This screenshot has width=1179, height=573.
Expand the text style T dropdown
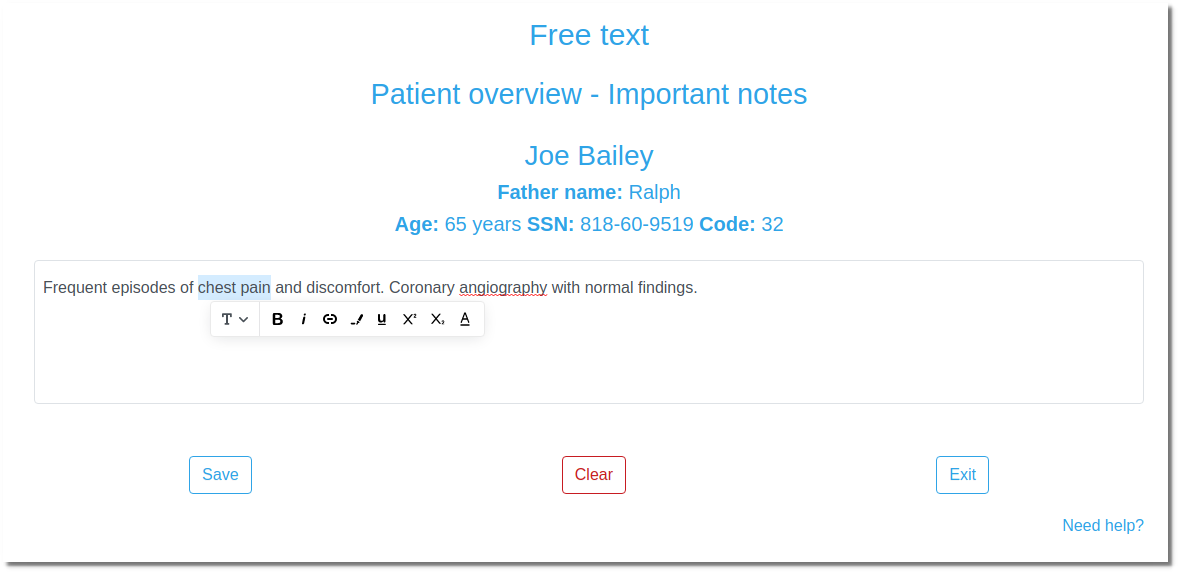pyautogui.click(x=235, y=320)
